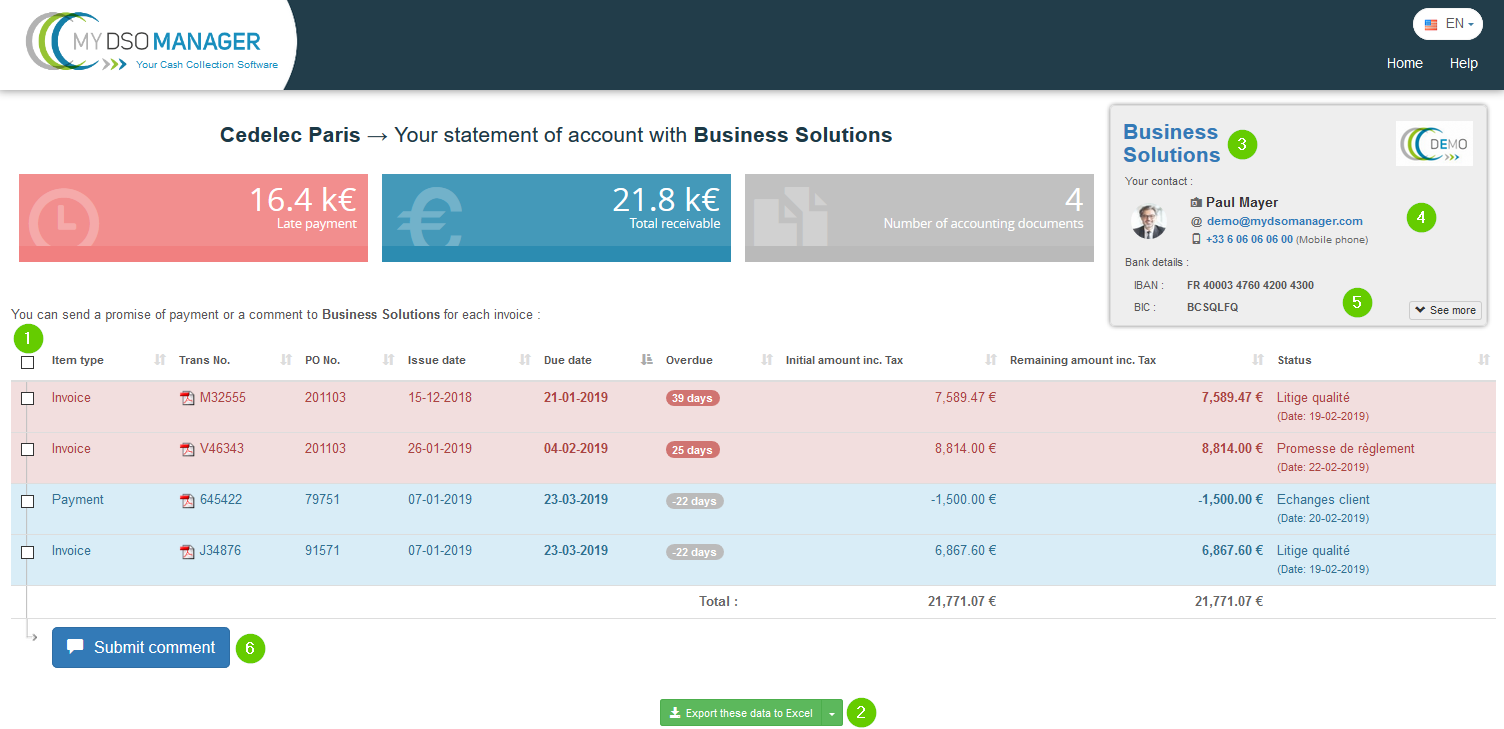The height and width of the screenshot is (729, 1504).
Task: Open the Excel export dropdown arrow
Action: 831,713
